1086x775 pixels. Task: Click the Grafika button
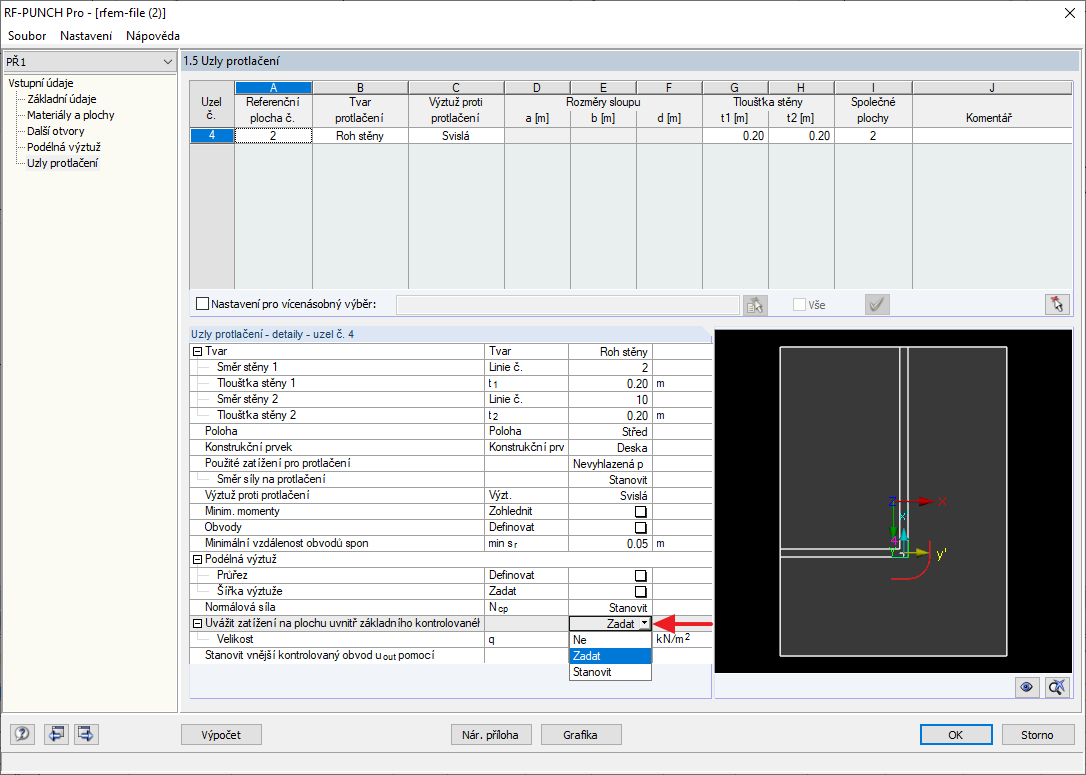580,735
